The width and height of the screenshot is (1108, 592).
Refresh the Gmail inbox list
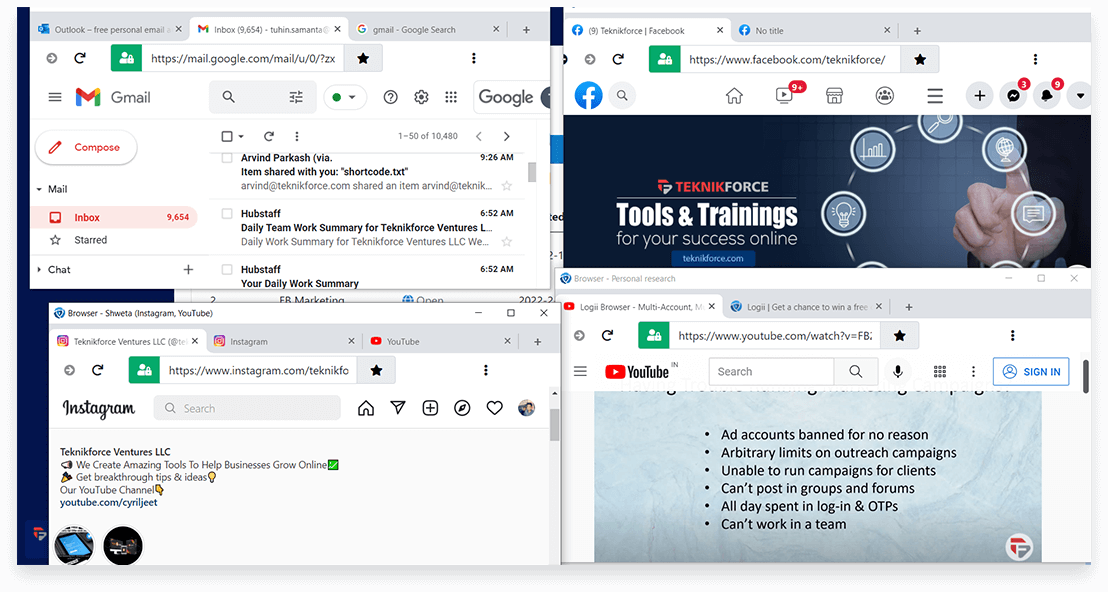coord(269,136)
